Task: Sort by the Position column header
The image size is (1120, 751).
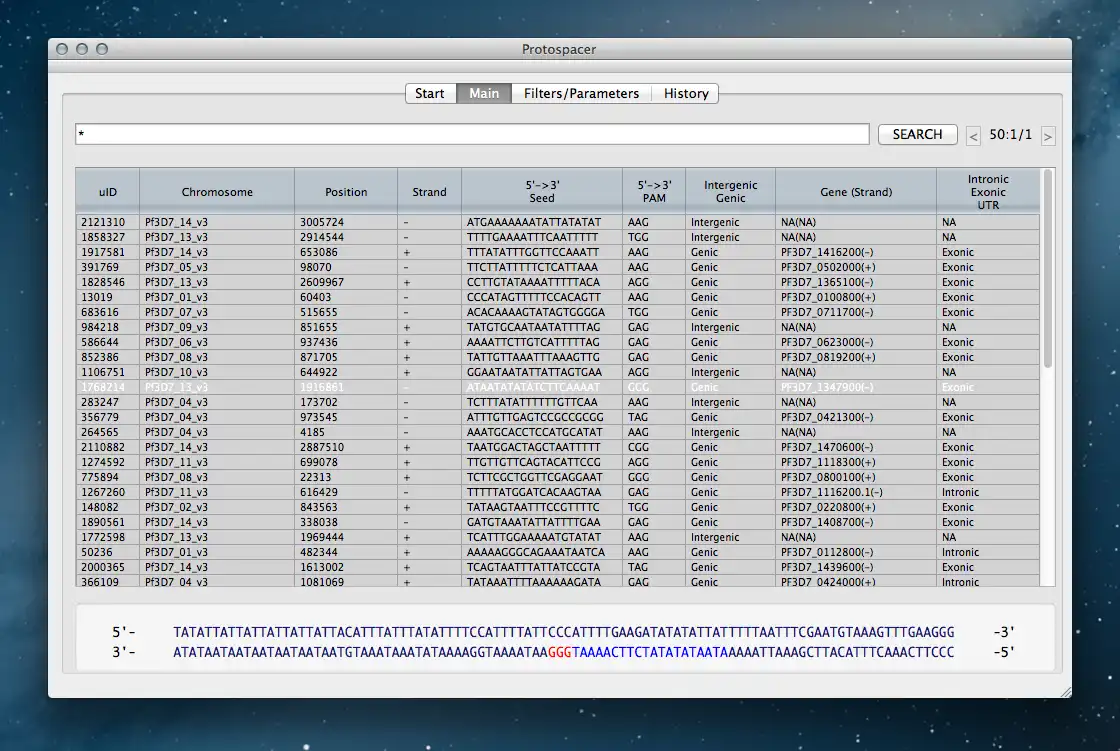Action: tap(346, 192)
